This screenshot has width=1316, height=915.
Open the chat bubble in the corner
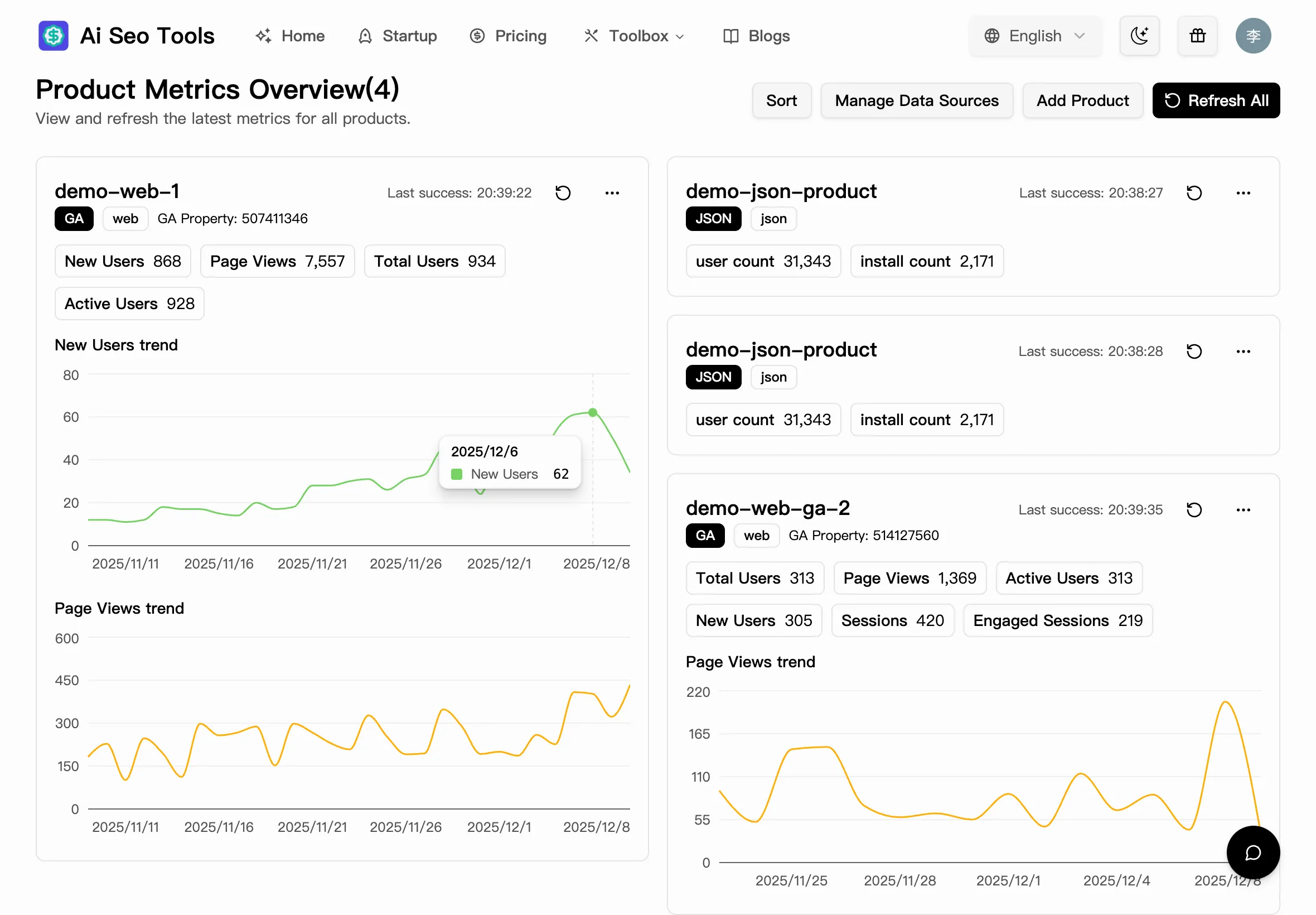[x=1252, y=853]
